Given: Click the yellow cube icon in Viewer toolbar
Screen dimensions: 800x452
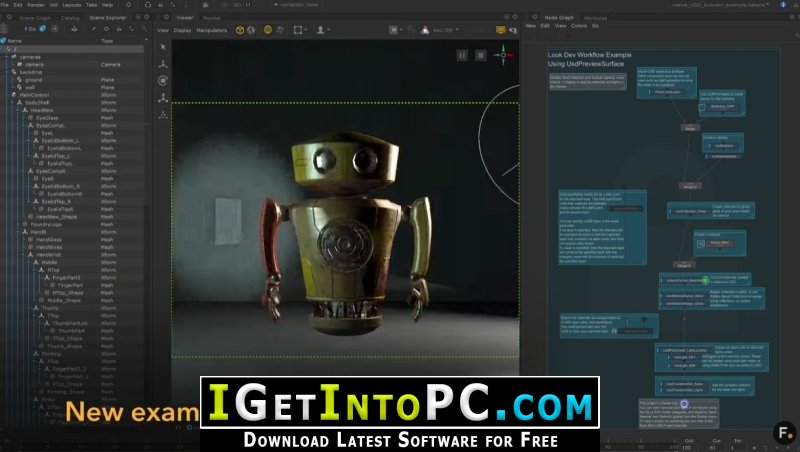Looking at the screenshot, I should point(240,30).
